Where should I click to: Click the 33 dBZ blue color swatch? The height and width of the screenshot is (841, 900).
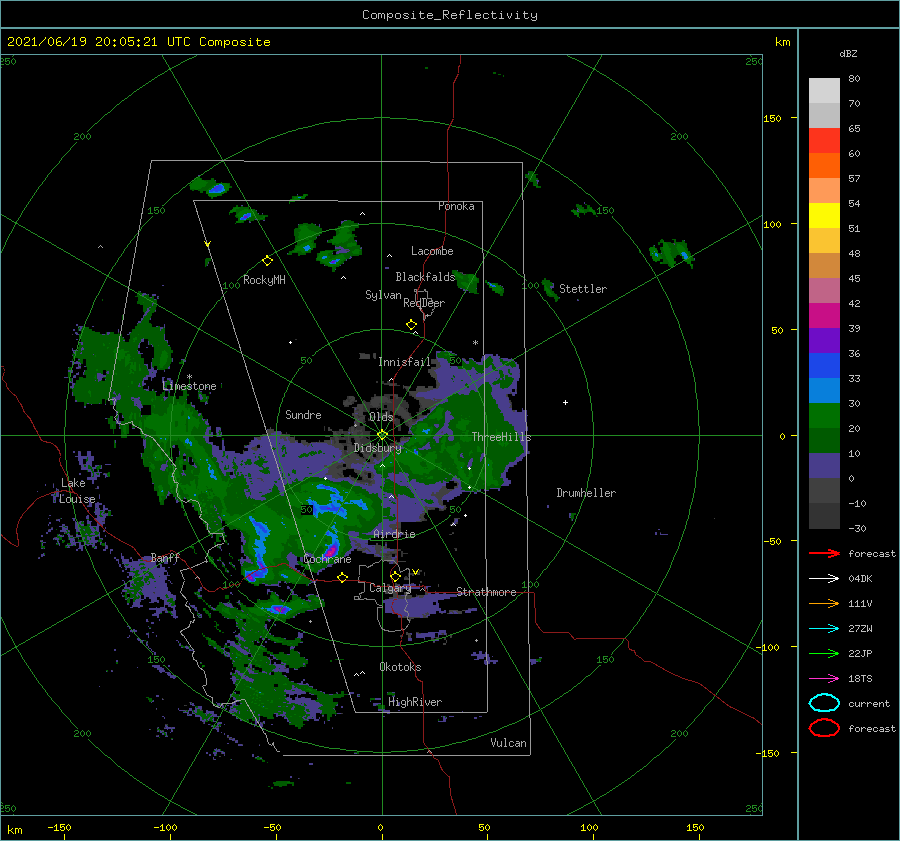point(824,366)
